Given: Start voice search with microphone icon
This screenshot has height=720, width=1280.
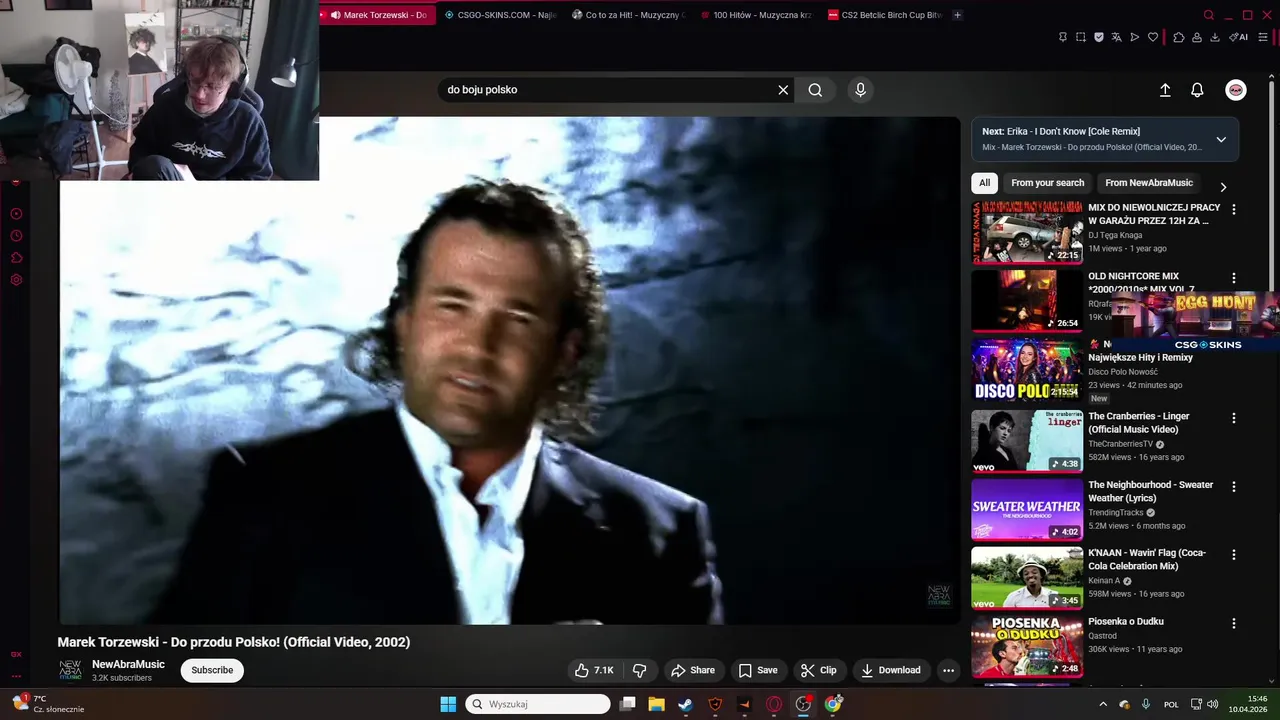Looking at the screenshot, I should pyautogui.click(x=860, y=90).
